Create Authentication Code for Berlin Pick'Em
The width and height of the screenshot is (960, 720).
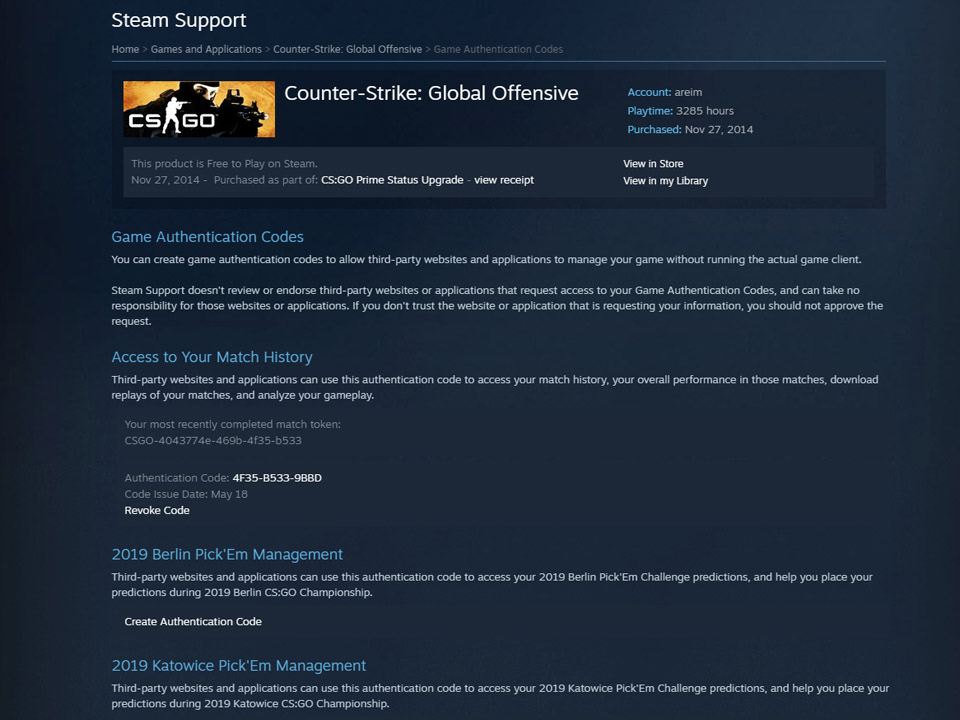[193, 621]
